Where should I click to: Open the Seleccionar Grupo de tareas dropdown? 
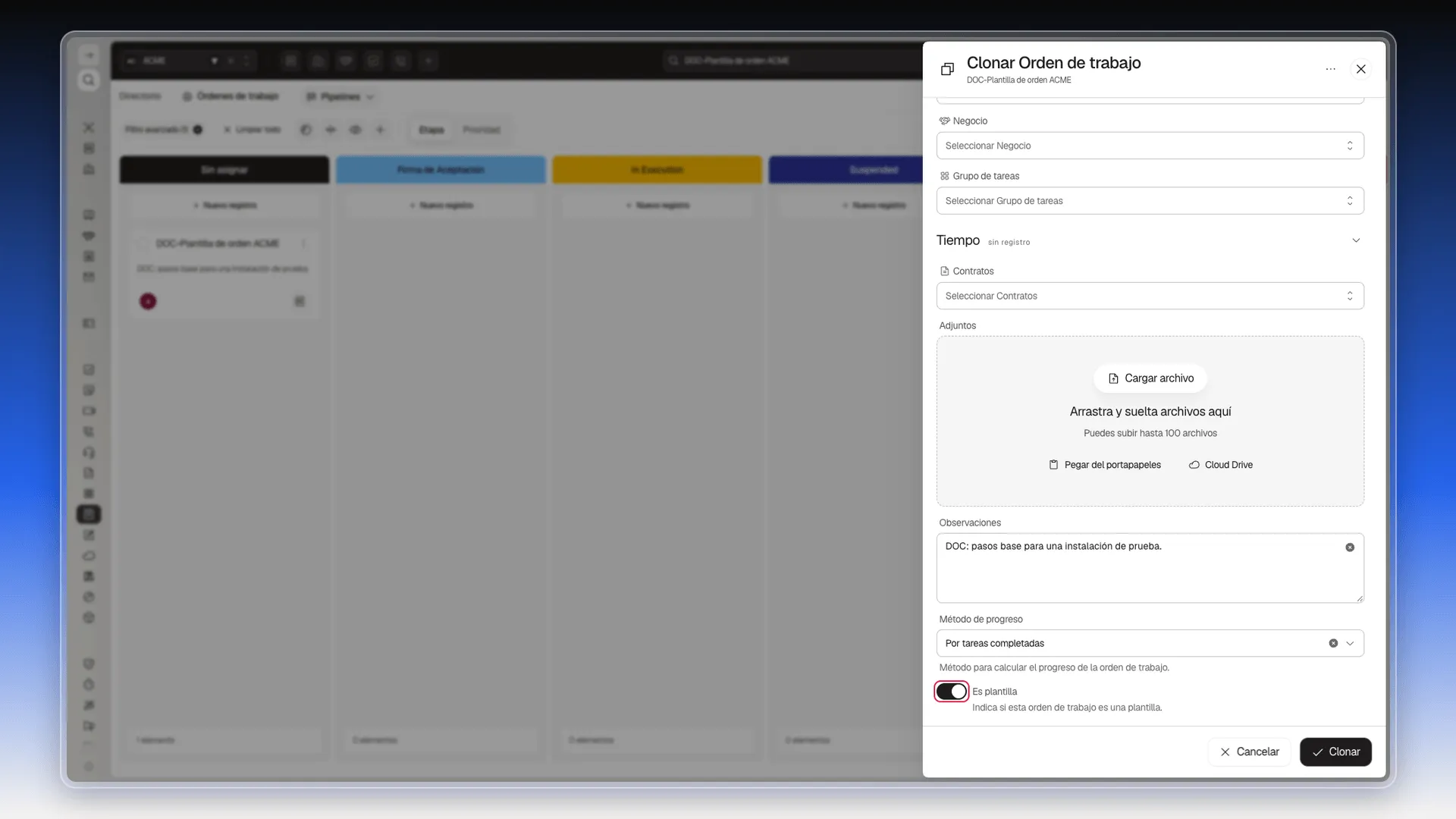[1150, 201]
